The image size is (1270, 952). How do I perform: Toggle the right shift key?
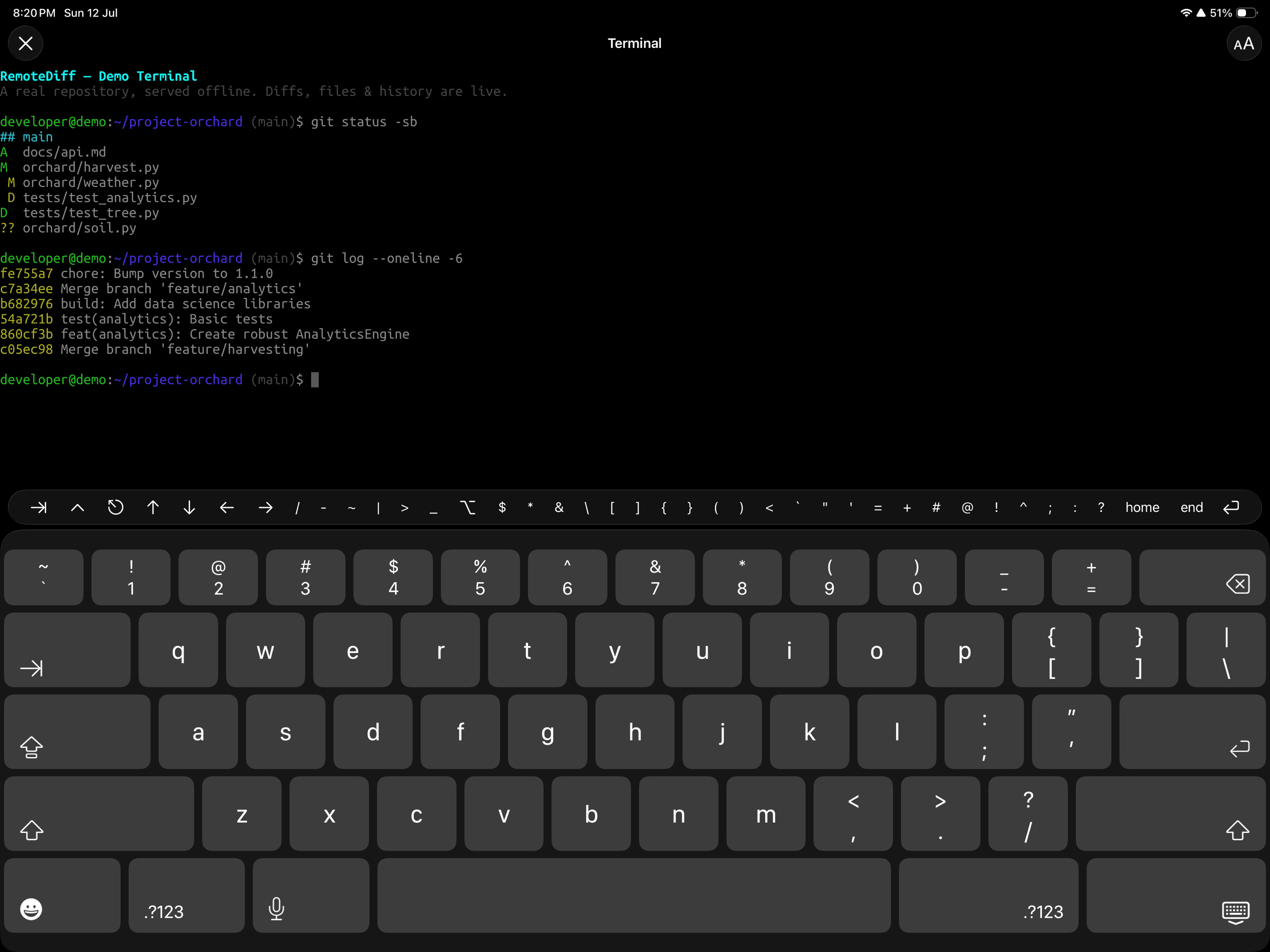(x=1171, y=813)
